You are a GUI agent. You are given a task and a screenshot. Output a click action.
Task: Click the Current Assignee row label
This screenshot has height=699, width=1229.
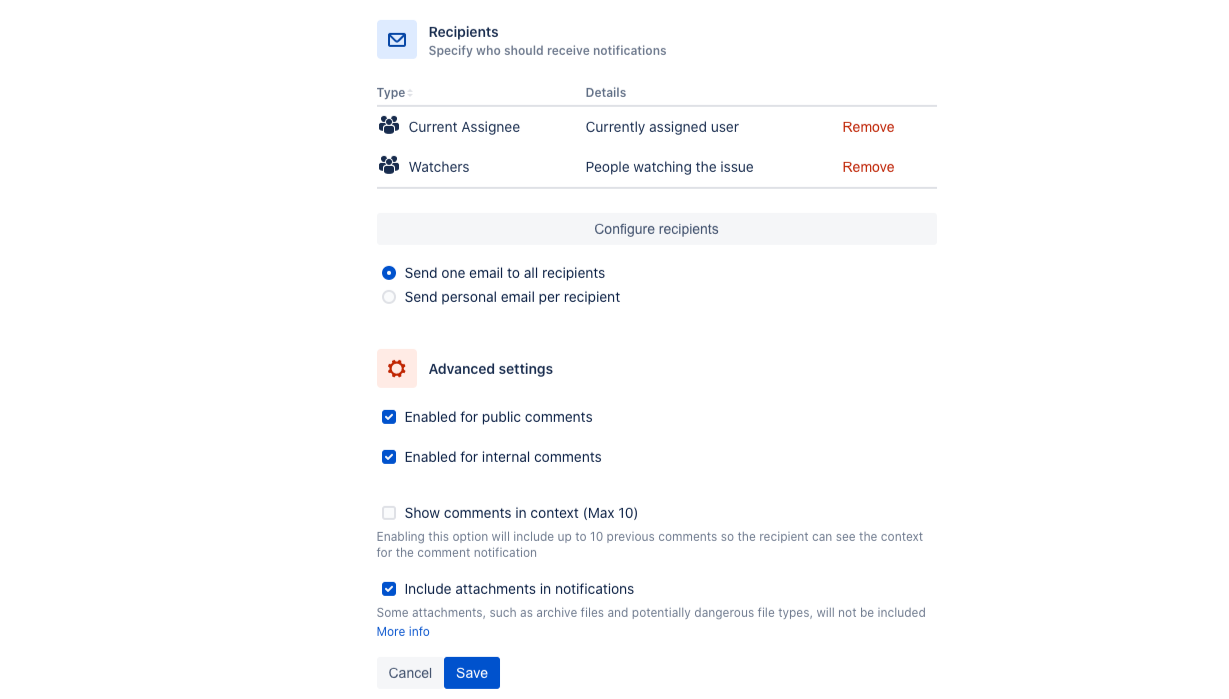464,127
